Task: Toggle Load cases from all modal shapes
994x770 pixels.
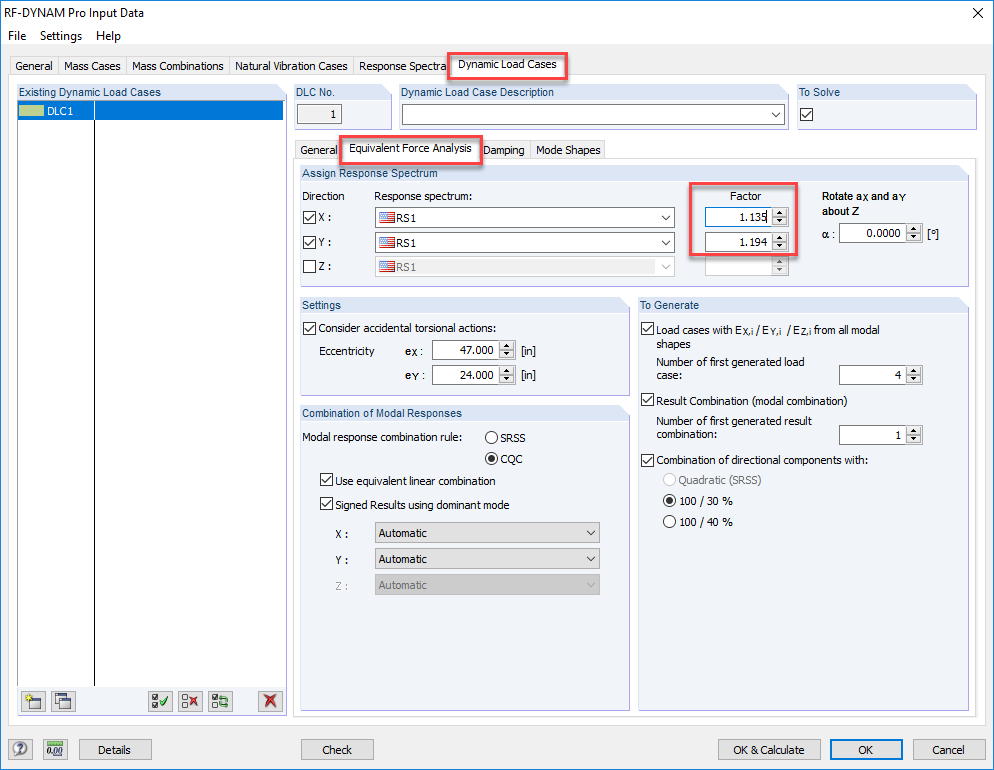Action: 647,329
